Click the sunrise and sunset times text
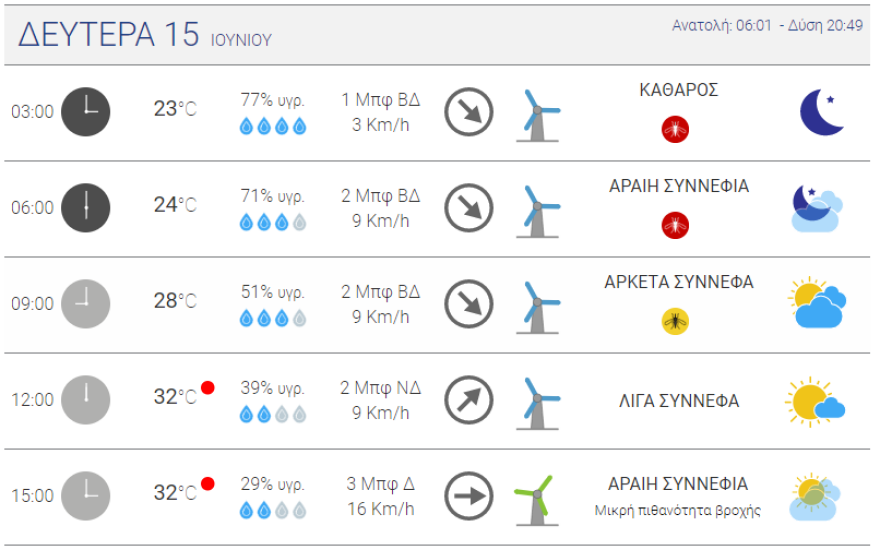The width and height of the screenshot is (880, 550). coord(767,26)
